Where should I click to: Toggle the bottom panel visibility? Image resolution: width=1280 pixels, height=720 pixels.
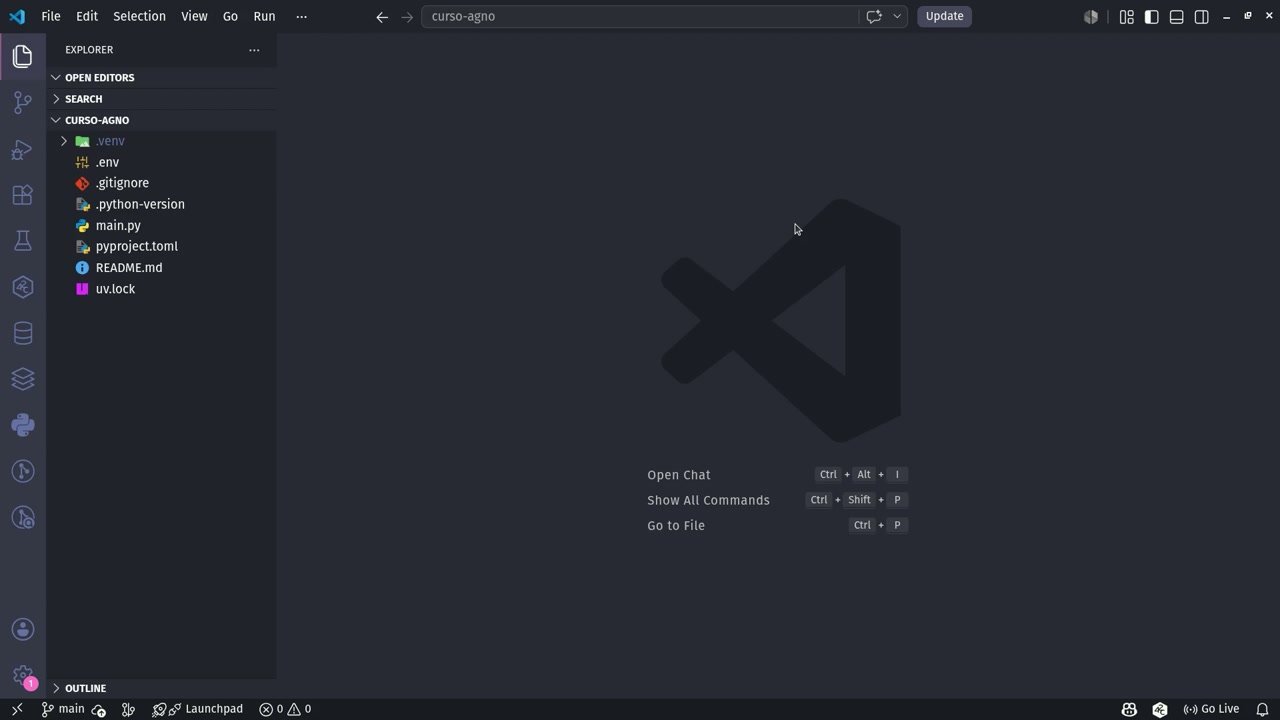[x=1177, y=16]
